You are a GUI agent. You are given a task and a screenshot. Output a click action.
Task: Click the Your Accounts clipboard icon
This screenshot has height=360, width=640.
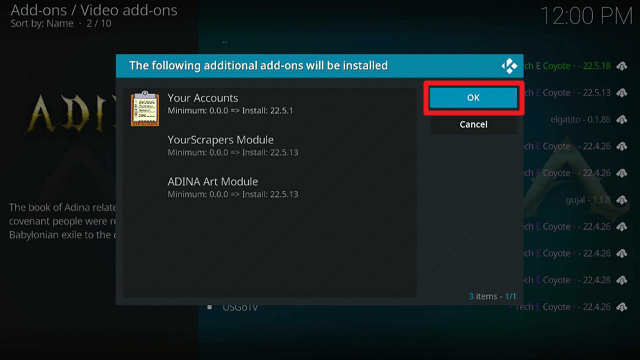[145, 109]
